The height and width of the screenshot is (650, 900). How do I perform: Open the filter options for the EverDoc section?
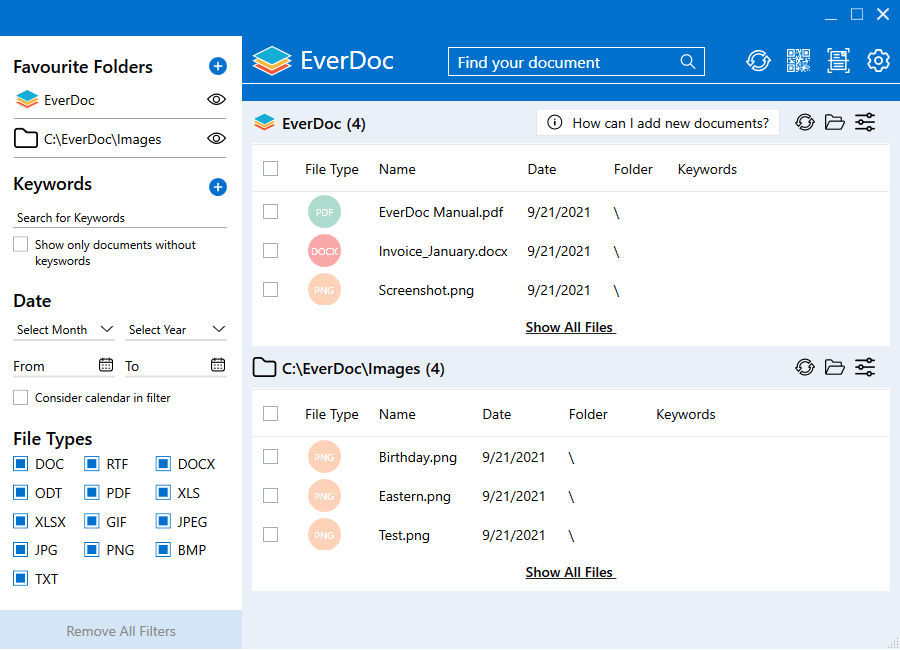click(865, 122)
